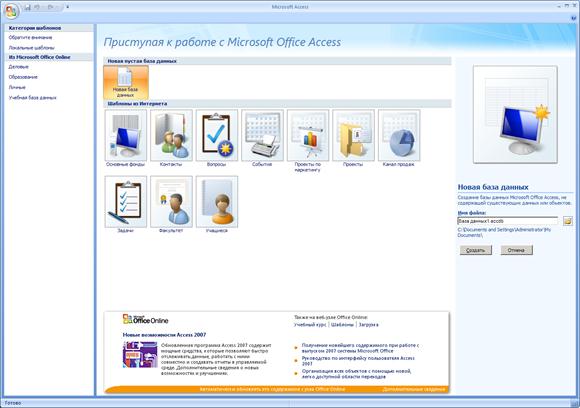The width and height of the screenshot is (580, 408).
Task: Choose the Задачи template
Action: pos(126,205)
